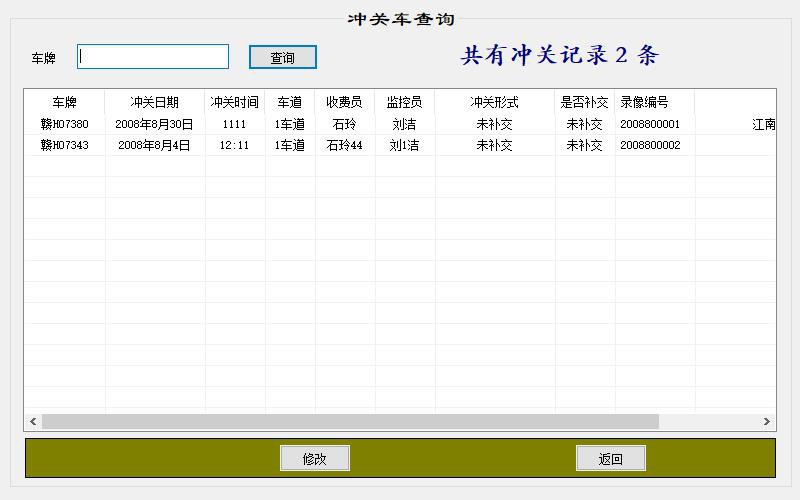The image size is (800, 500).
Task: Click the video number cell 2008800002
Action: click(650, 146)
